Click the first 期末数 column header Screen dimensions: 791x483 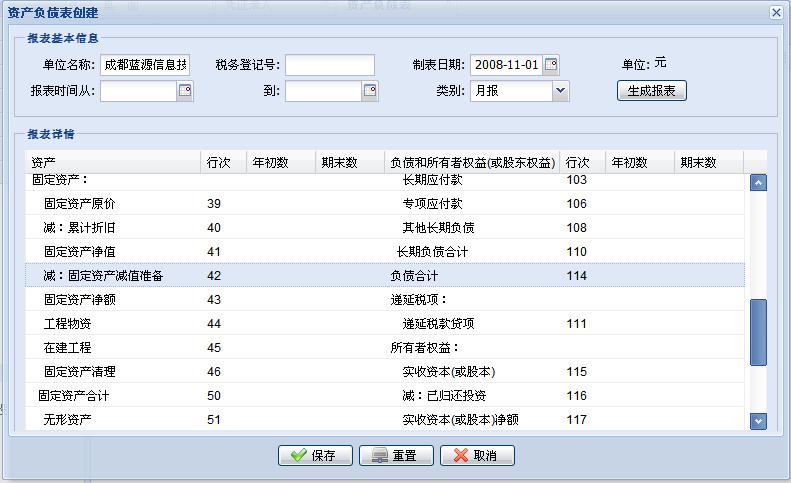pos(350,163)
